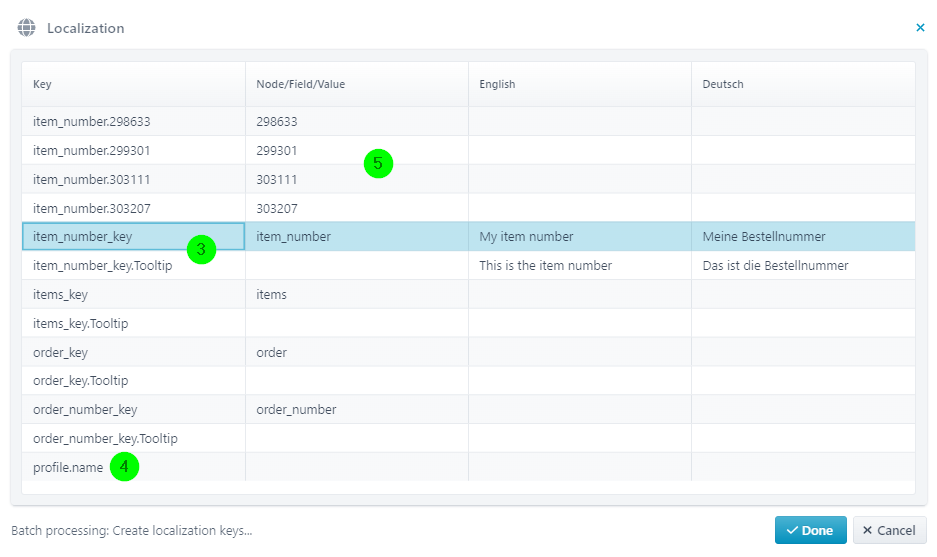Select the item_number.299301 key cell
The image size is (937, 557).
click(91, 150)
